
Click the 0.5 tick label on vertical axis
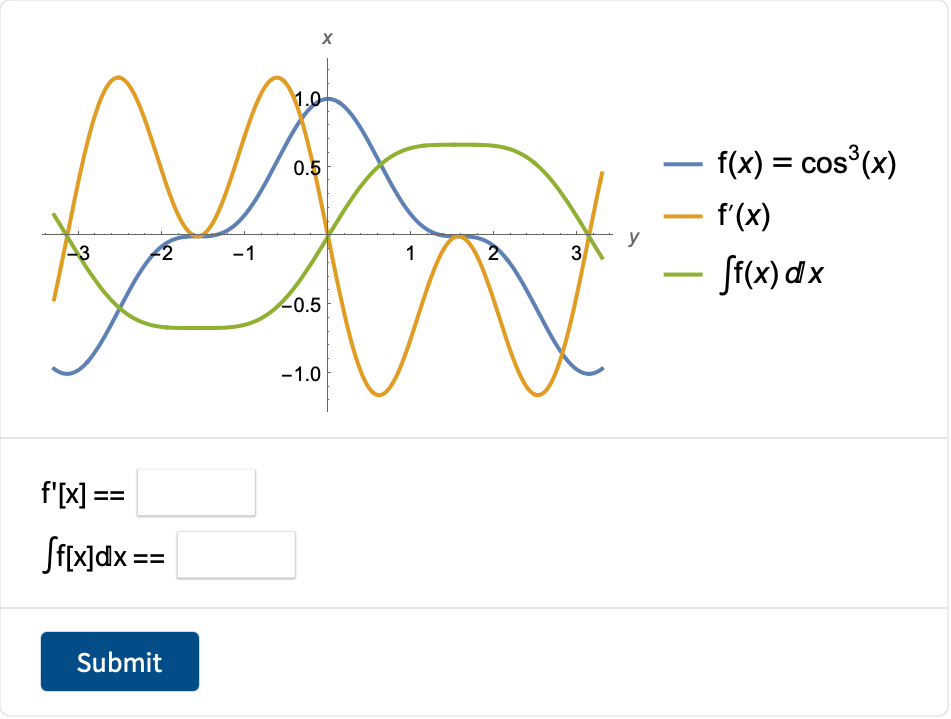[307, 168]
